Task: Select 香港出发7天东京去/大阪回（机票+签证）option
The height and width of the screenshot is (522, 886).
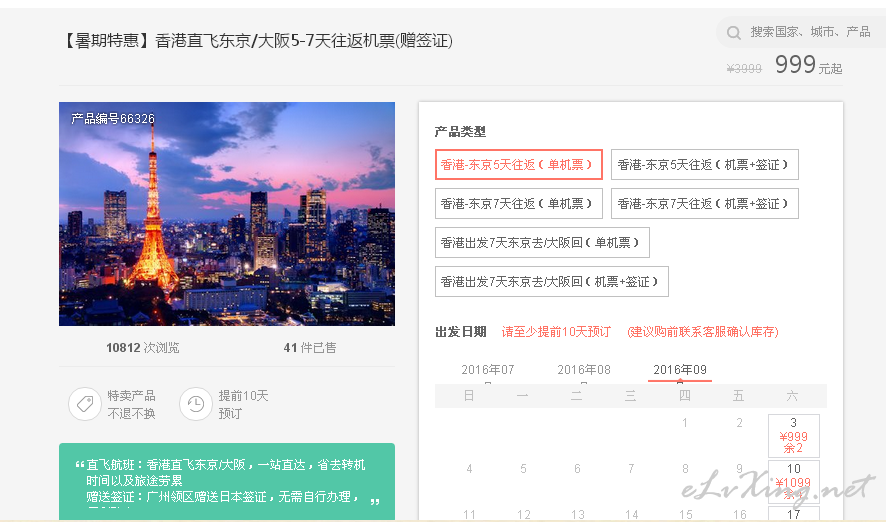Action: click(x=551, y=281)
